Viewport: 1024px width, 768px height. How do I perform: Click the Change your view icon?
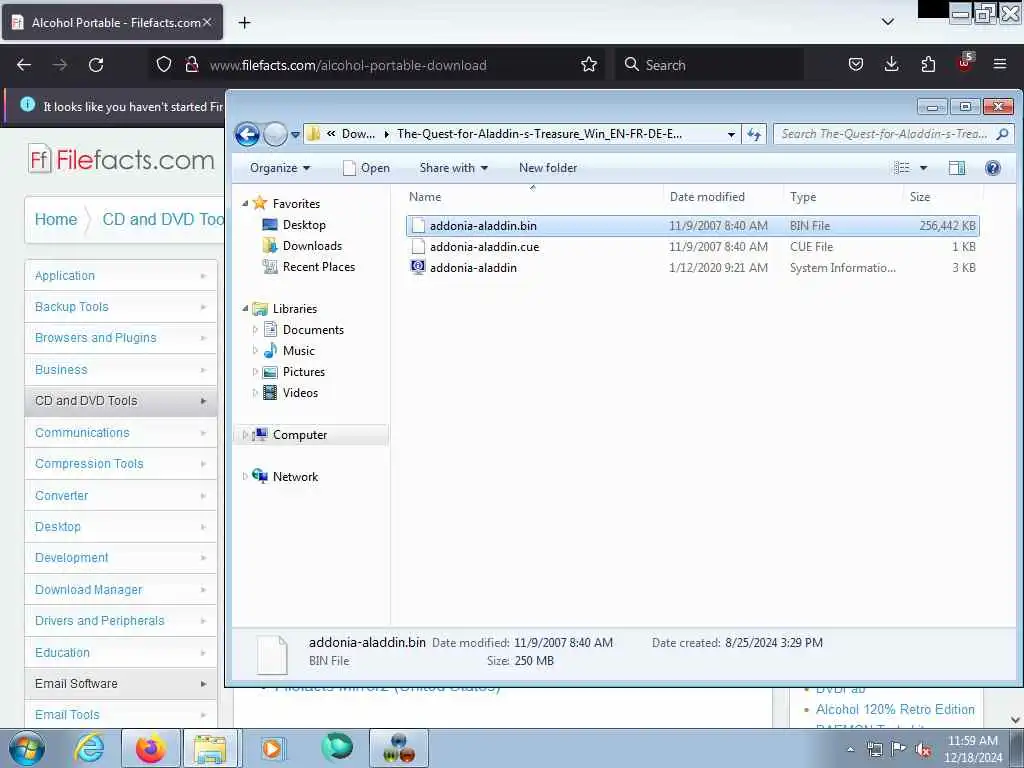(902, 168)
